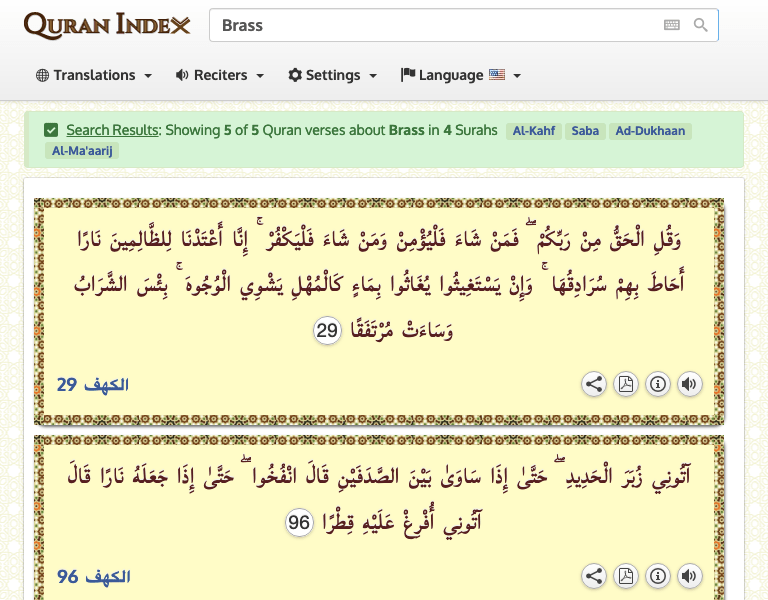768x600 pixels.
Task: View info for verse 96
Action: click(x=657, y=576)
